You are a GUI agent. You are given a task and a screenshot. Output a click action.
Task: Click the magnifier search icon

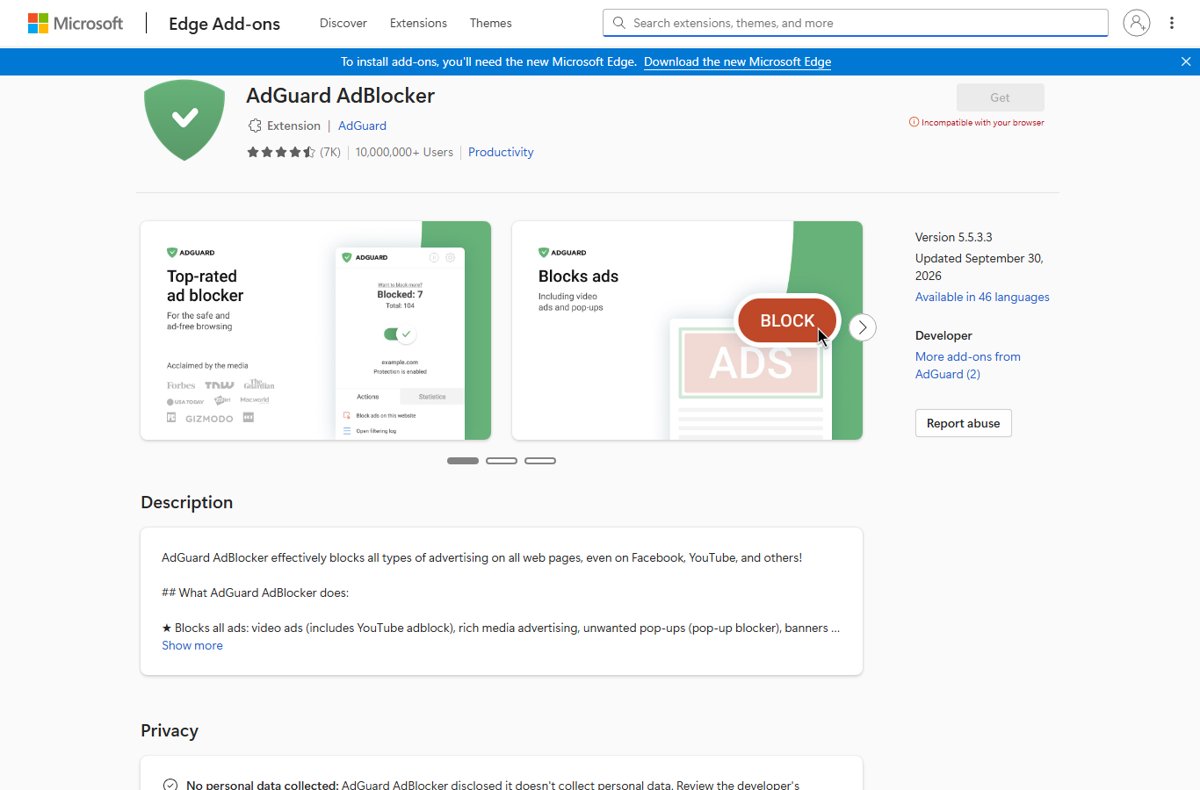tap(619, 23)
